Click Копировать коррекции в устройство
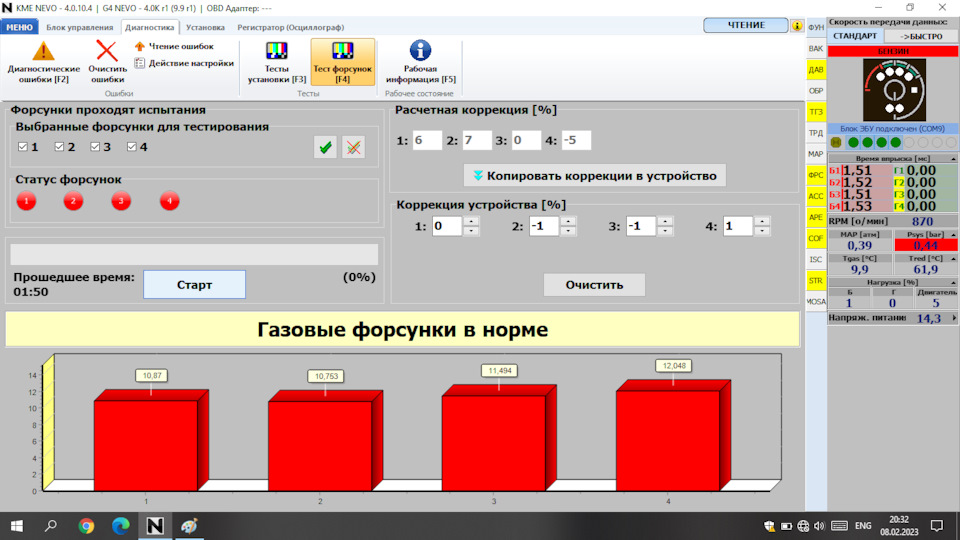Screen dimensions: 960x540 tap(594, 176)
